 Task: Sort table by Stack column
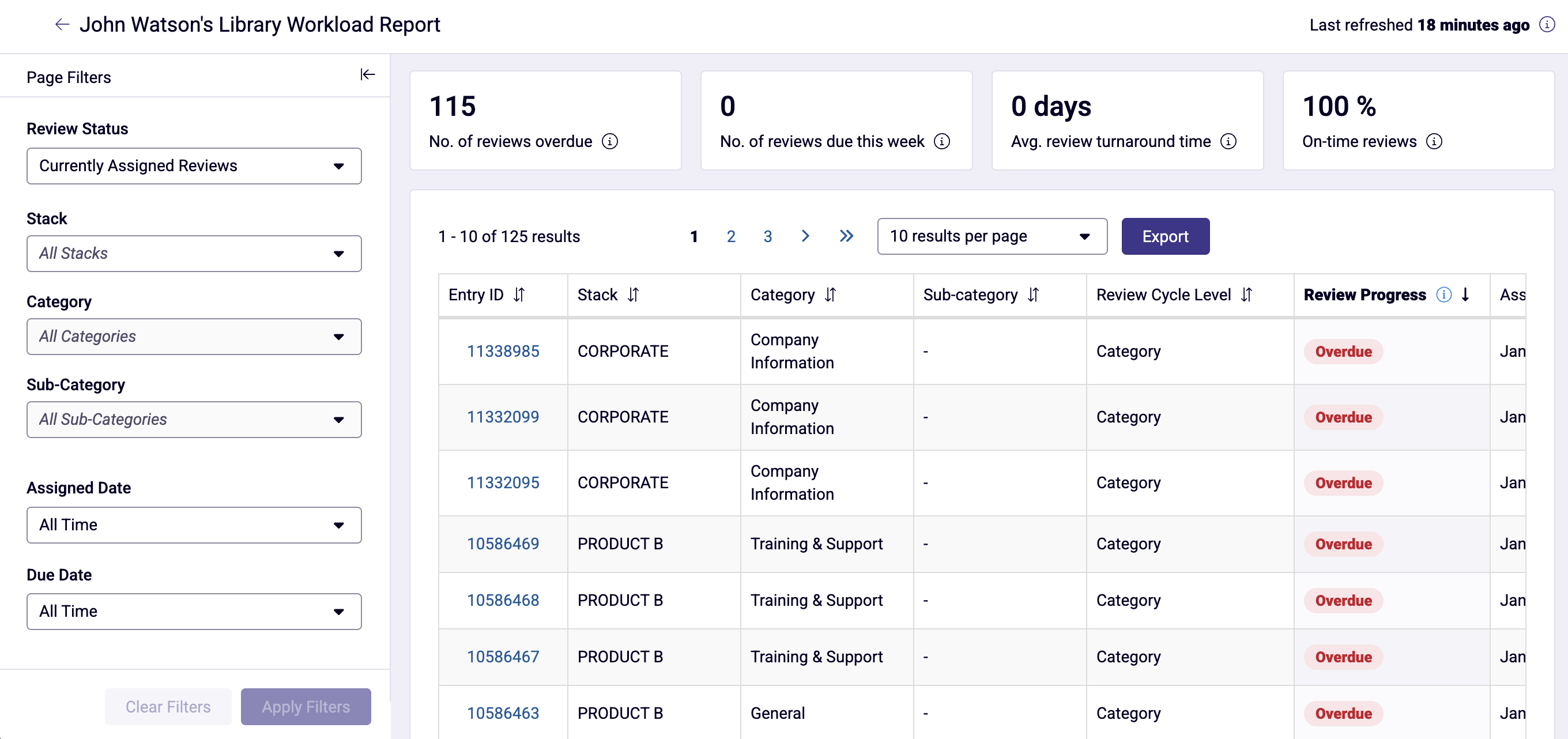(633, 295)
